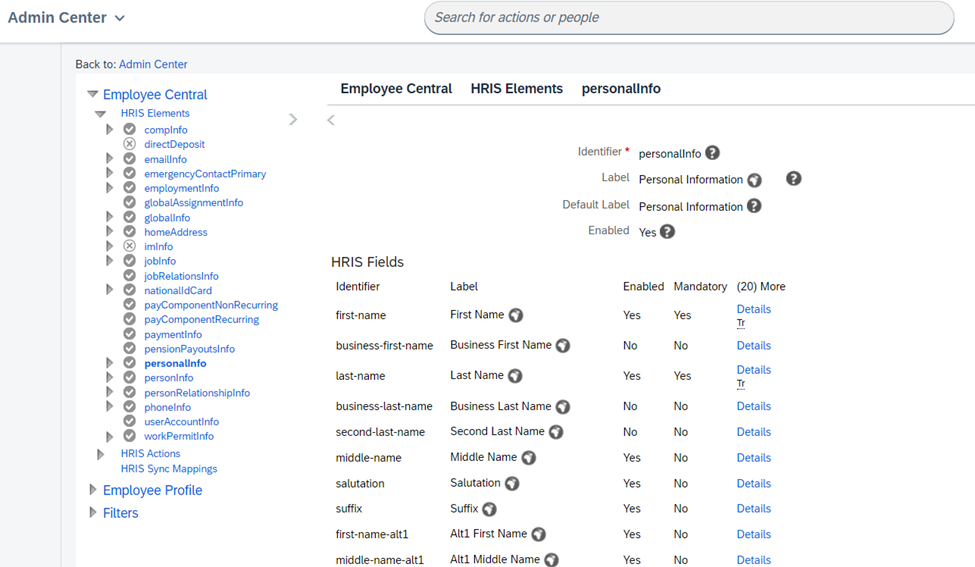Expand the Employee Profile section
Viewport: 975px width, 567px height.
click(x=93, y=490)
